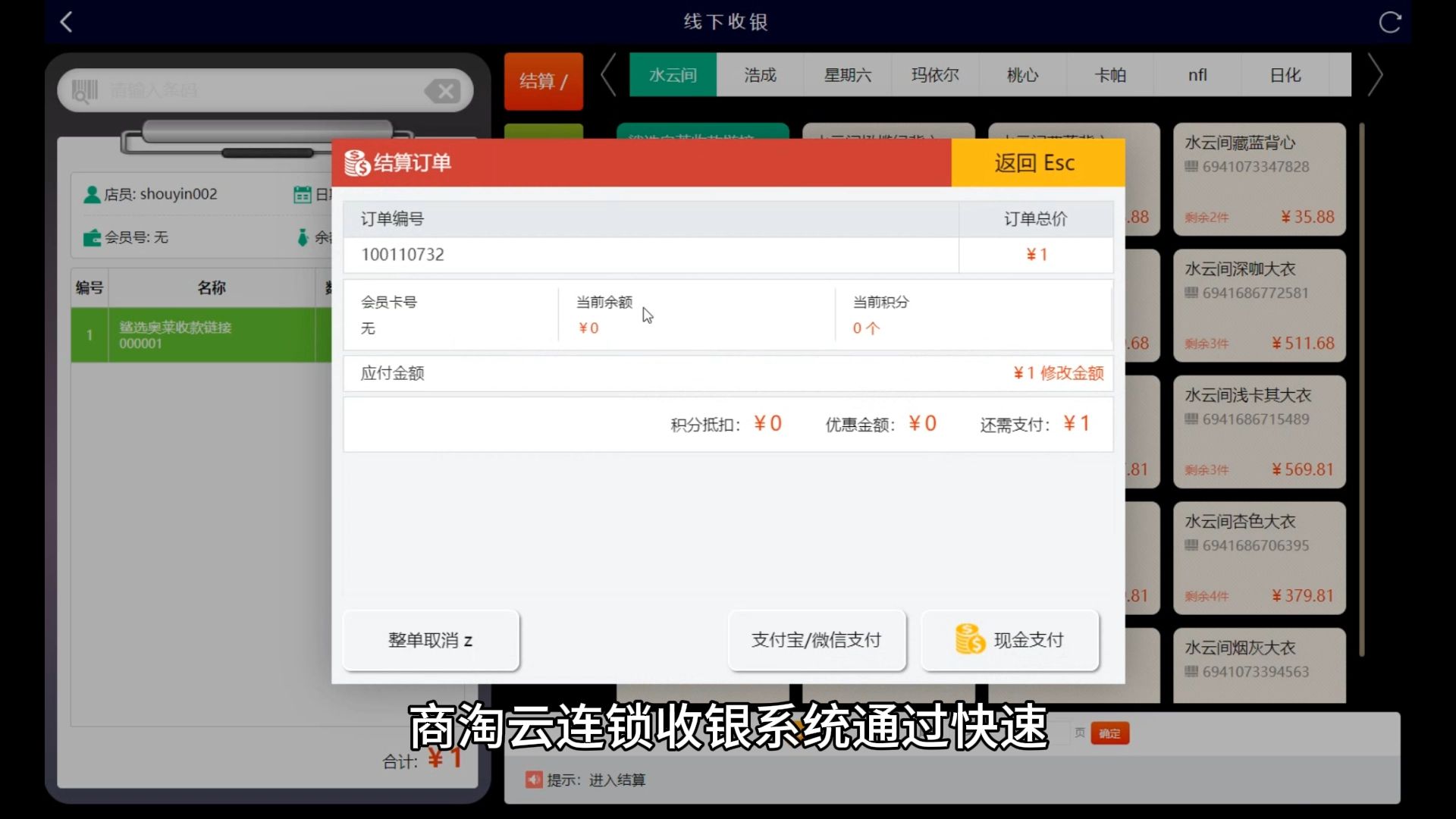
Task: Select product card 水云间深咖大衣
Action: (1259, 306)
